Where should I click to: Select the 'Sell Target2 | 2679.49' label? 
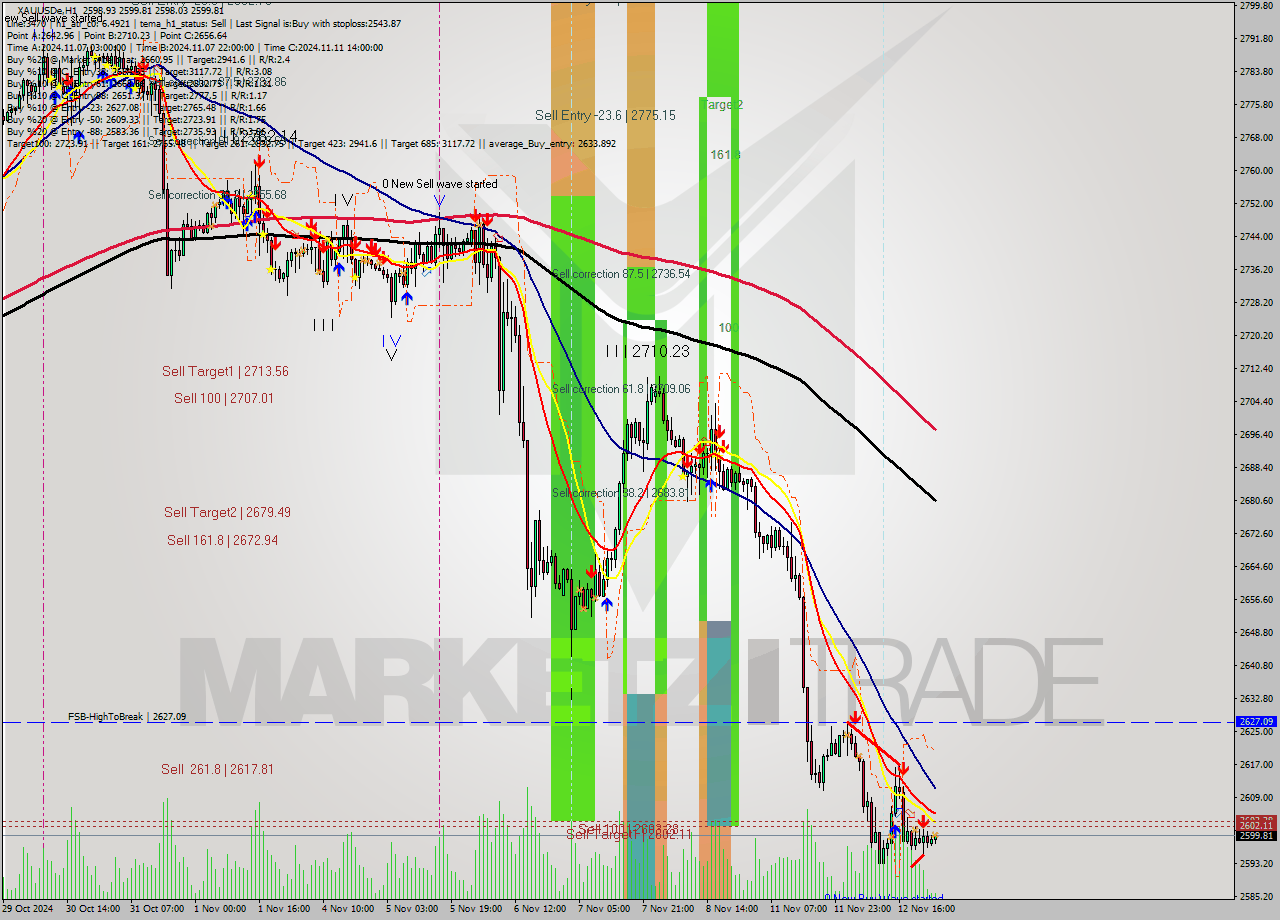click(x=227, y=512)
